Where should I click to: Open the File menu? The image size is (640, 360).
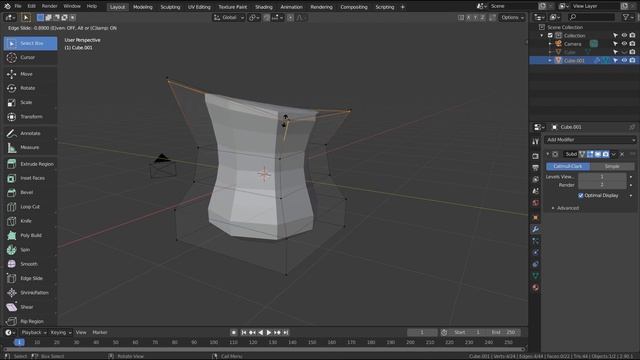18,7
